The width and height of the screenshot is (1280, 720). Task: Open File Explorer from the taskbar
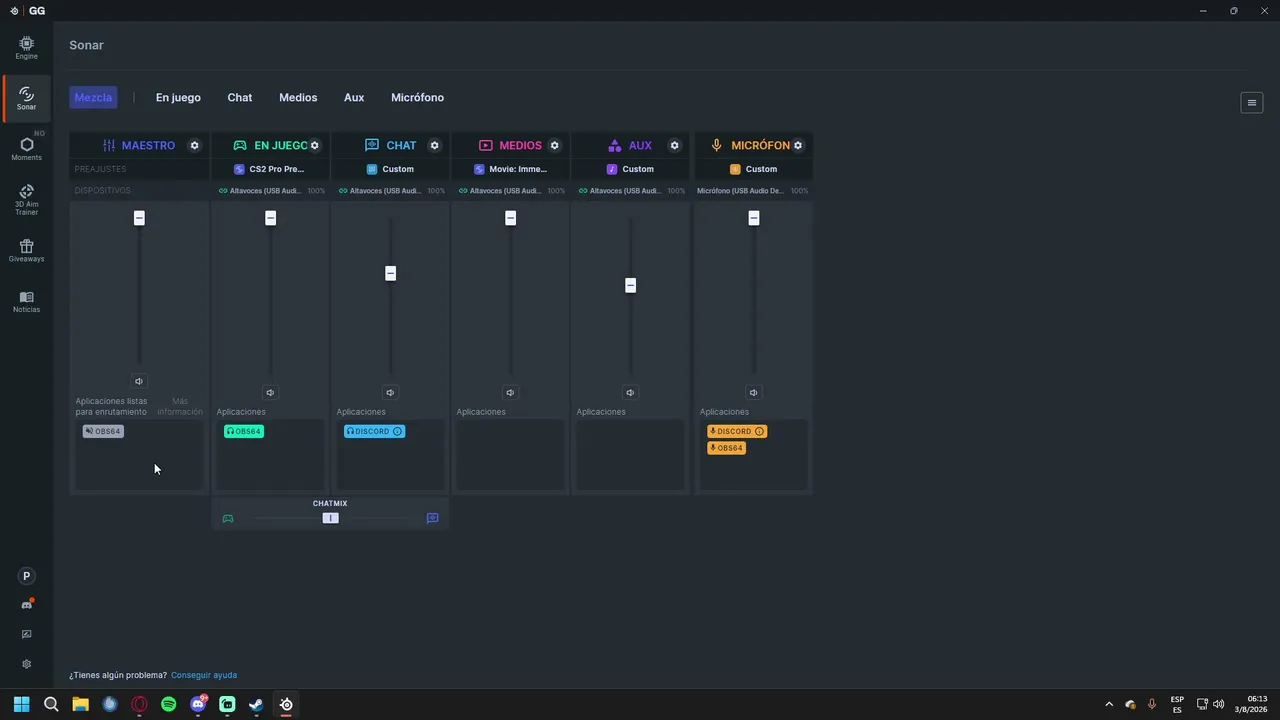pyautogui.click(x=80, y=704)
